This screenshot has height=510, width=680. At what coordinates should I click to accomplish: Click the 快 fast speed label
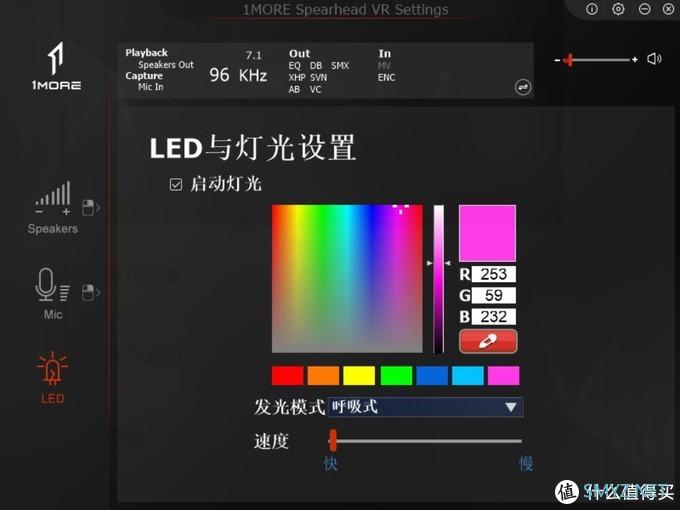[330, 464]
